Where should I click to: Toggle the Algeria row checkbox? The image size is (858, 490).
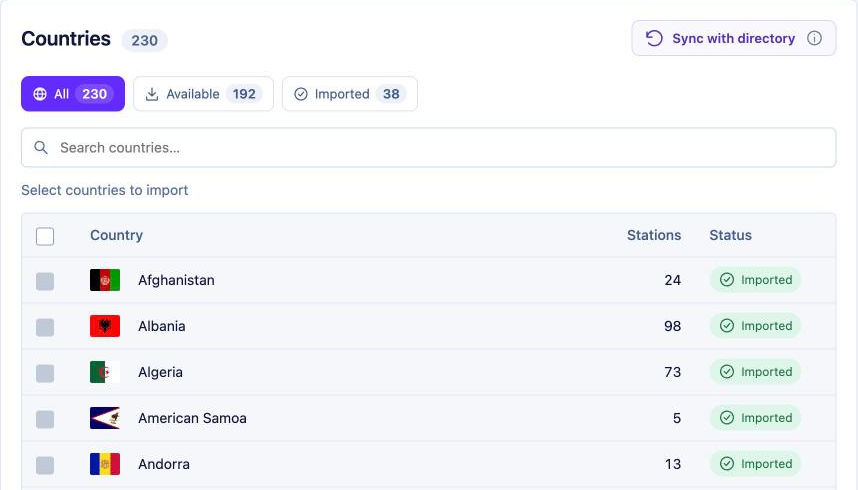[45, 373]
